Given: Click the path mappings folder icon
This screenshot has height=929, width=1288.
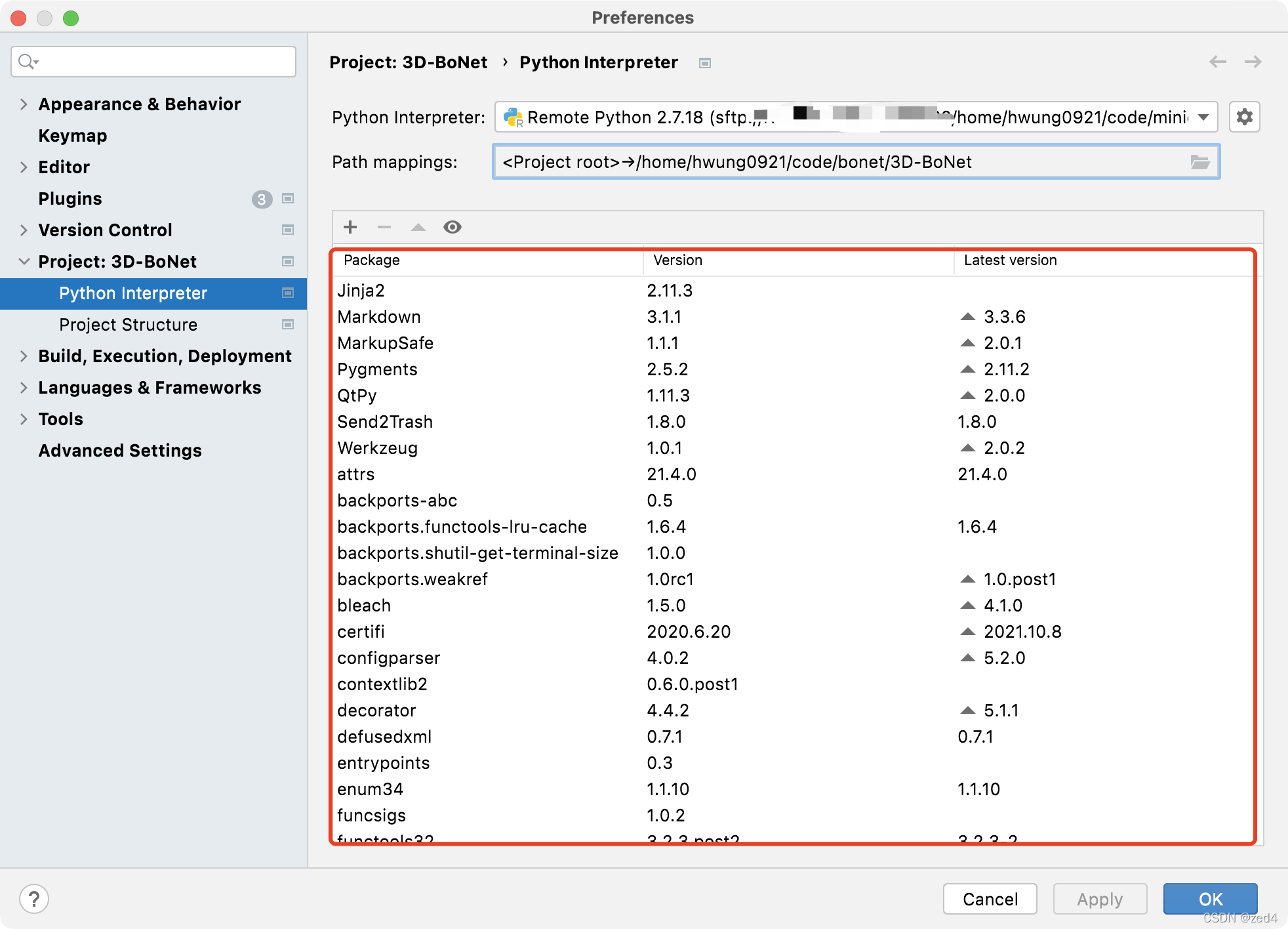Looking at the screenshot, I should click(x=1200, y=162).
